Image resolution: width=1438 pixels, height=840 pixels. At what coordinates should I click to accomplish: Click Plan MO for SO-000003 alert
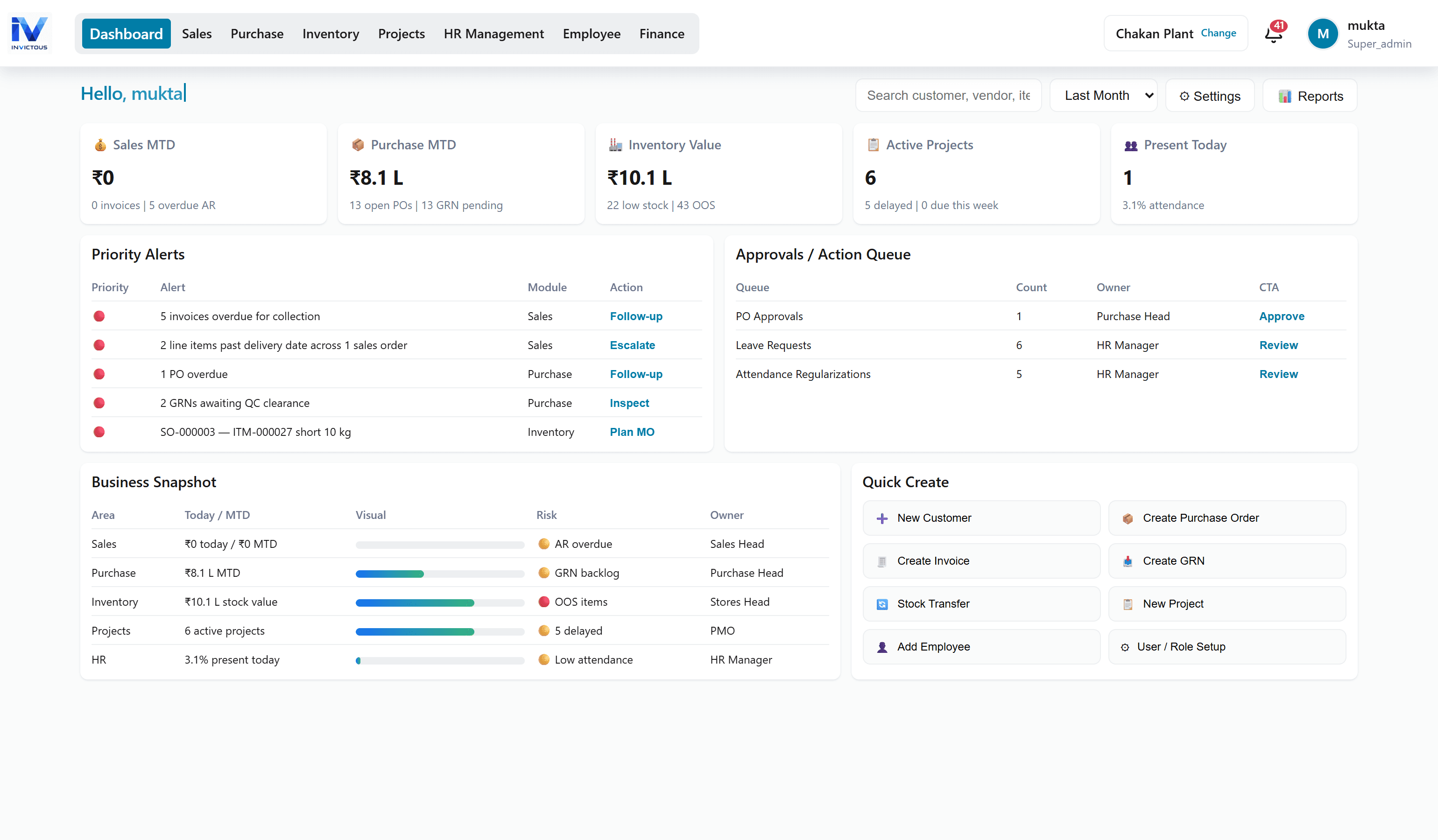[x=632, y=432]
